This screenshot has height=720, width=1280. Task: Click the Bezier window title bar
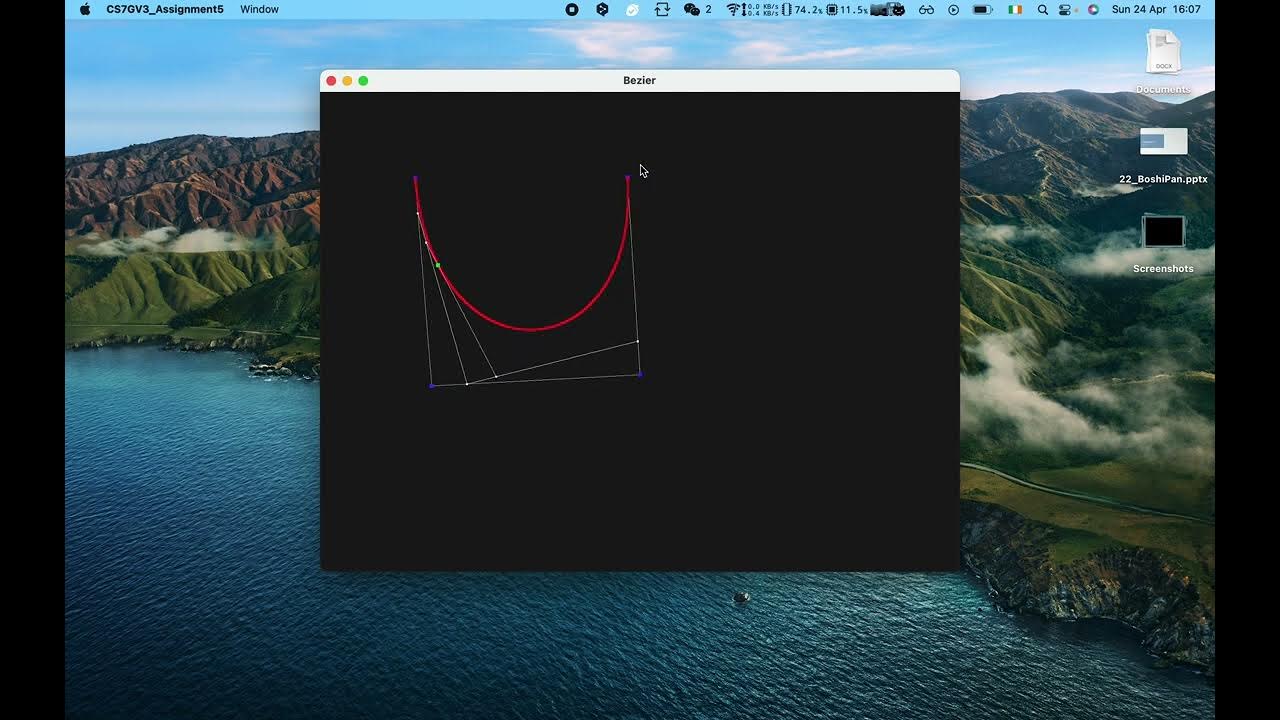(x=640, y=80)
